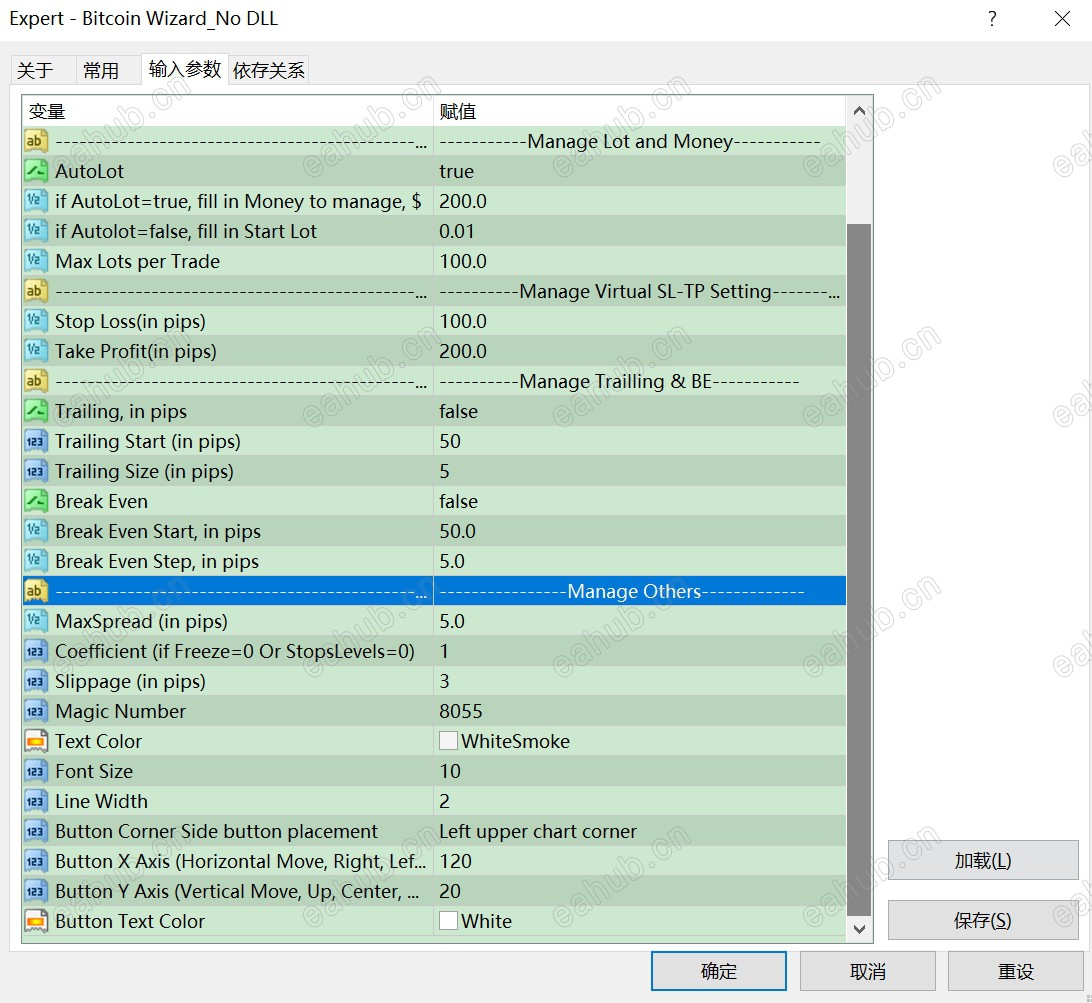Click the vertical scrollbar thumb
1092x1003 pixels.
[859, 570]
